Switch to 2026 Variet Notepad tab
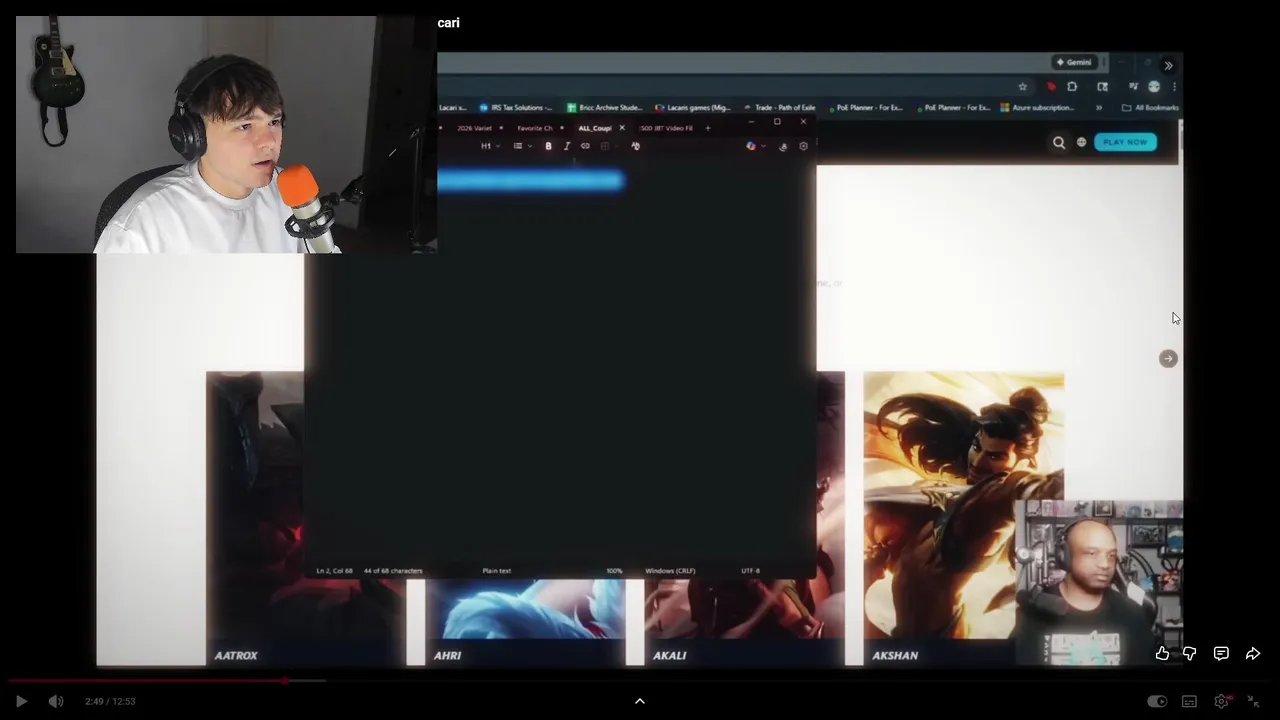 [x=474, y=128]
